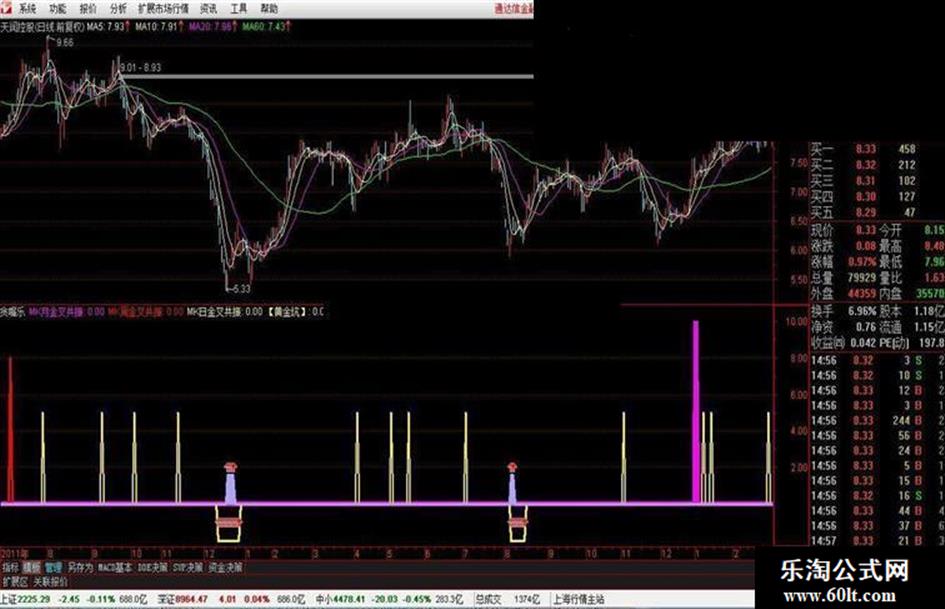
Task: Open the 扩展区 tab
Action: pos(15,582)
